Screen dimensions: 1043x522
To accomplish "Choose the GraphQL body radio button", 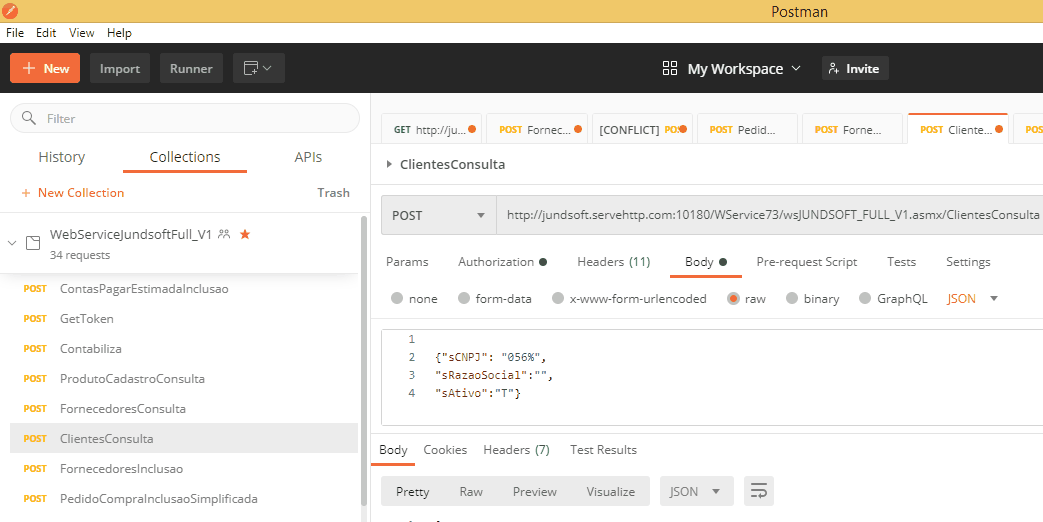I will [866, 298].
